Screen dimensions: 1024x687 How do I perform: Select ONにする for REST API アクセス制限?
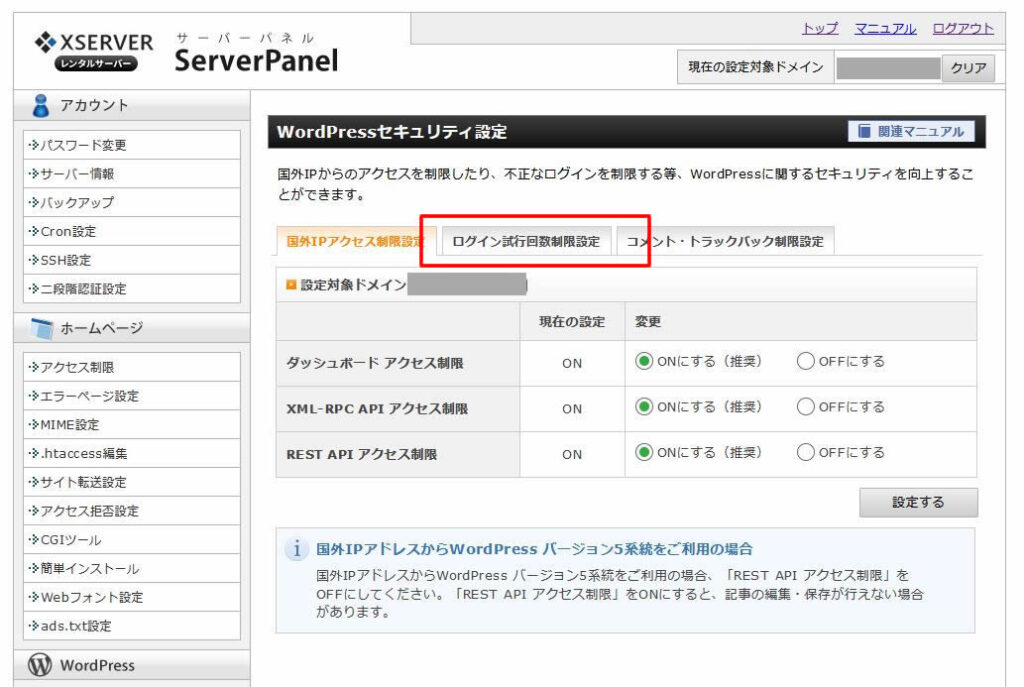pyautogui.click(x=644, y=452)
